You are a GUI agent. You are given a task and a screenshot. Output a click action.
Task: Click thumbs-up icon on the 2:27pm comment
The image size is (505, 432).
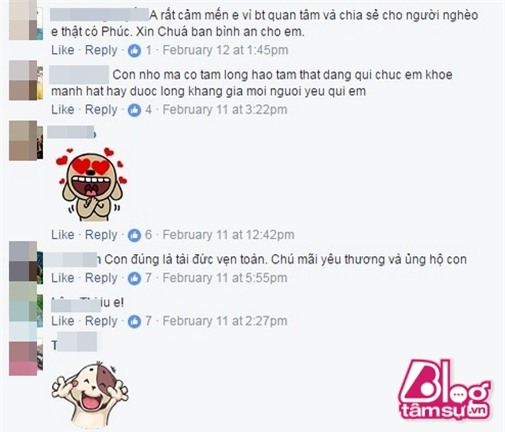coord(134,321)
